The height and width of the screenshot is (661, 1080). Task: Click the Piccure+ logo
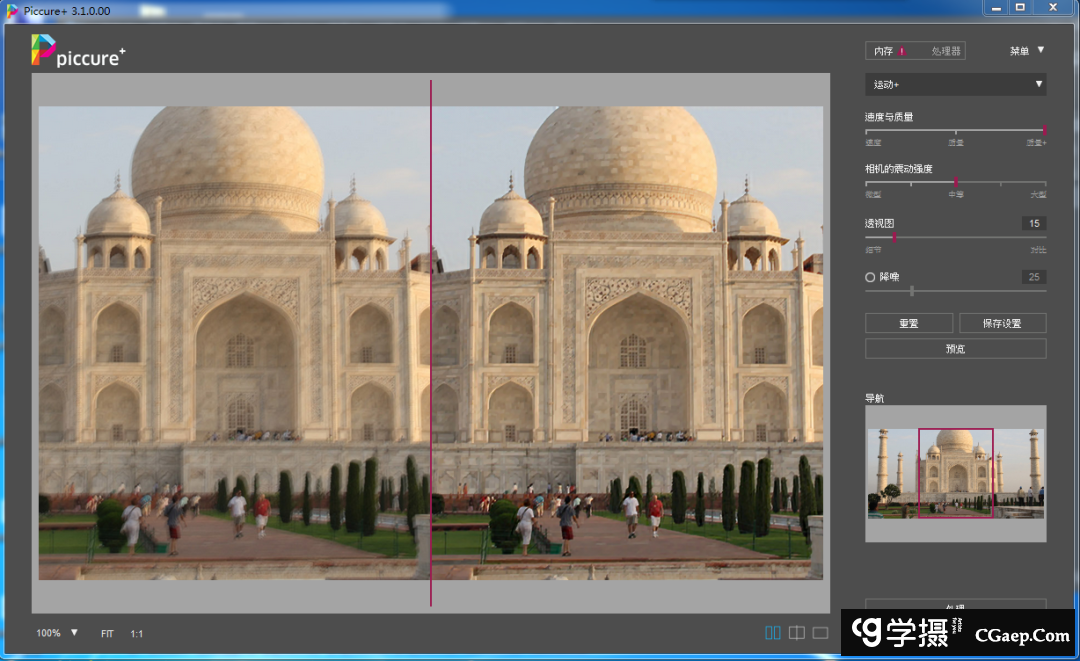[78, 52]
